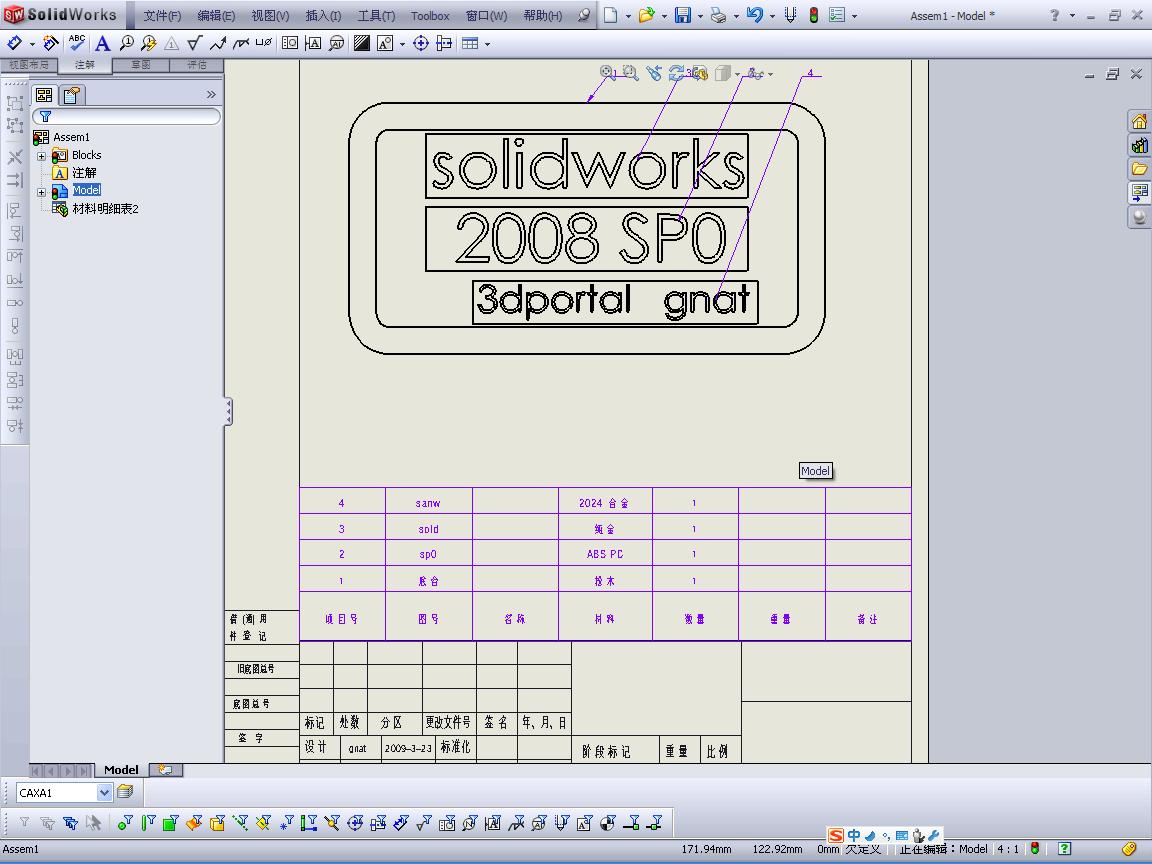Open the CAXA1 layer dropdown
The height and width of the screenshot is (864, 1152).
(104, 792)
